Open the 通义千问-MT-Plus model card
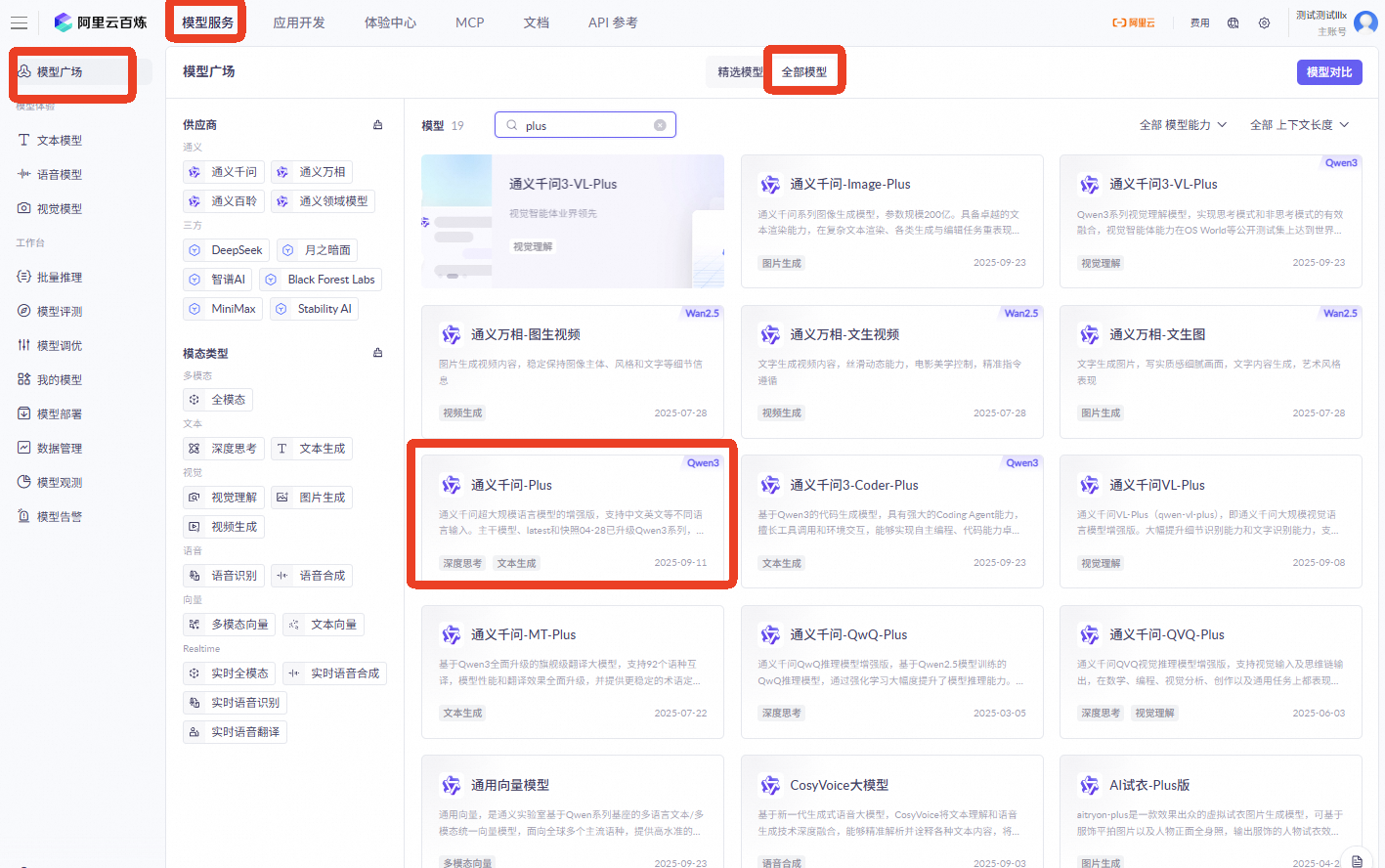1385x868 pixels. [x=573, y=672]
